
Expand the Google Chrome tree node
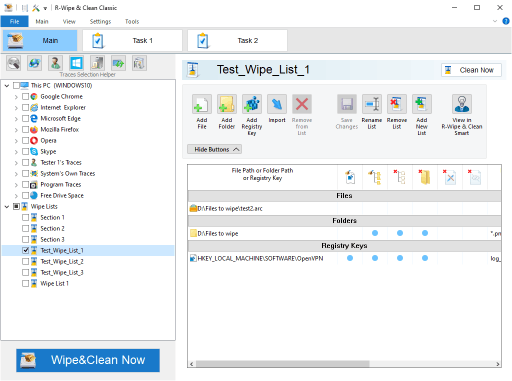[16, 97]
